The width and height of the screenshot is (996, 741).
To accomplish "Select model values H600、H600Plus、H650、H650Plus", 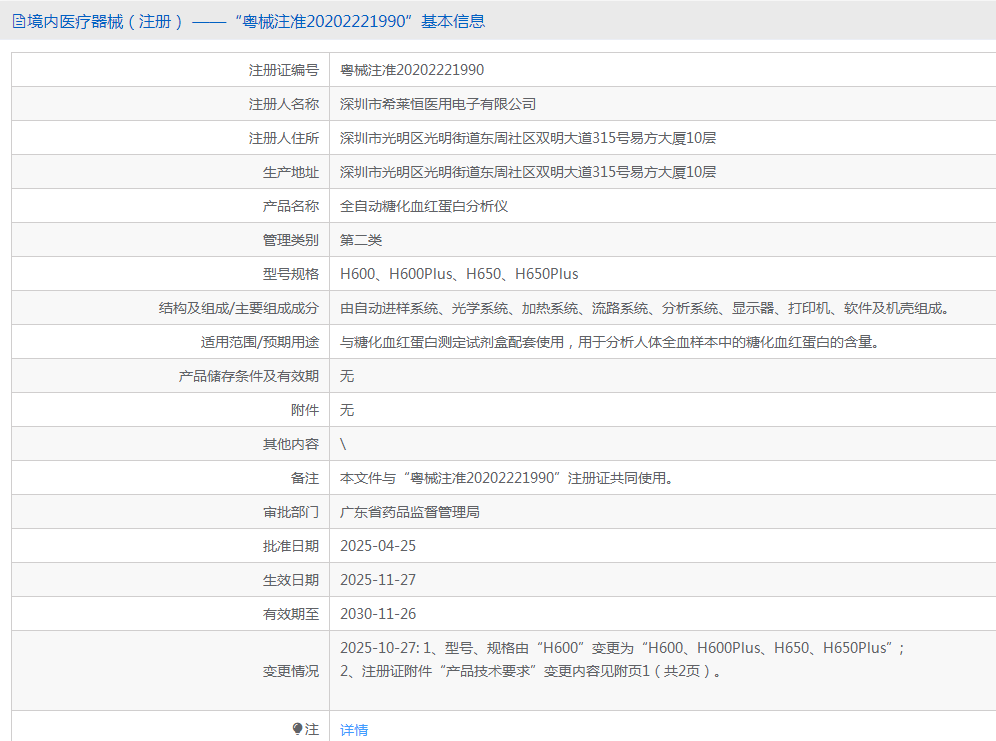I will (x=459, y=274).
